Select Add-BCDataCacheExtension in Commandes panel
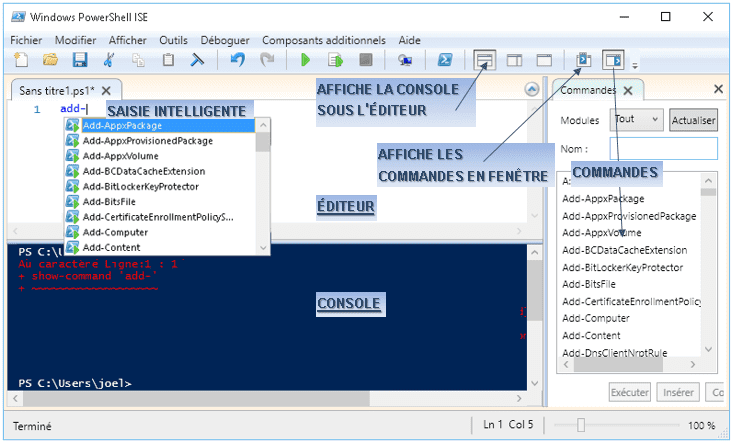Image resolution: width=732 pixels, height=441 pixels. tap(624, 250)
